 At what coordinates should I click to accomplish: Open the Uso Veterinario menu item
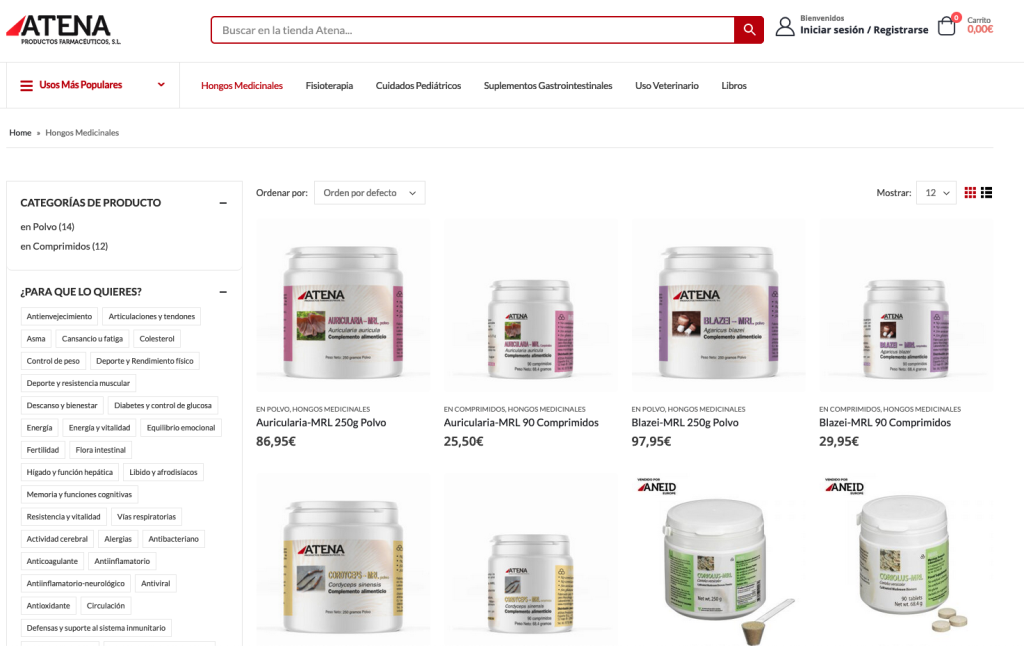click(x=667, y=86)
